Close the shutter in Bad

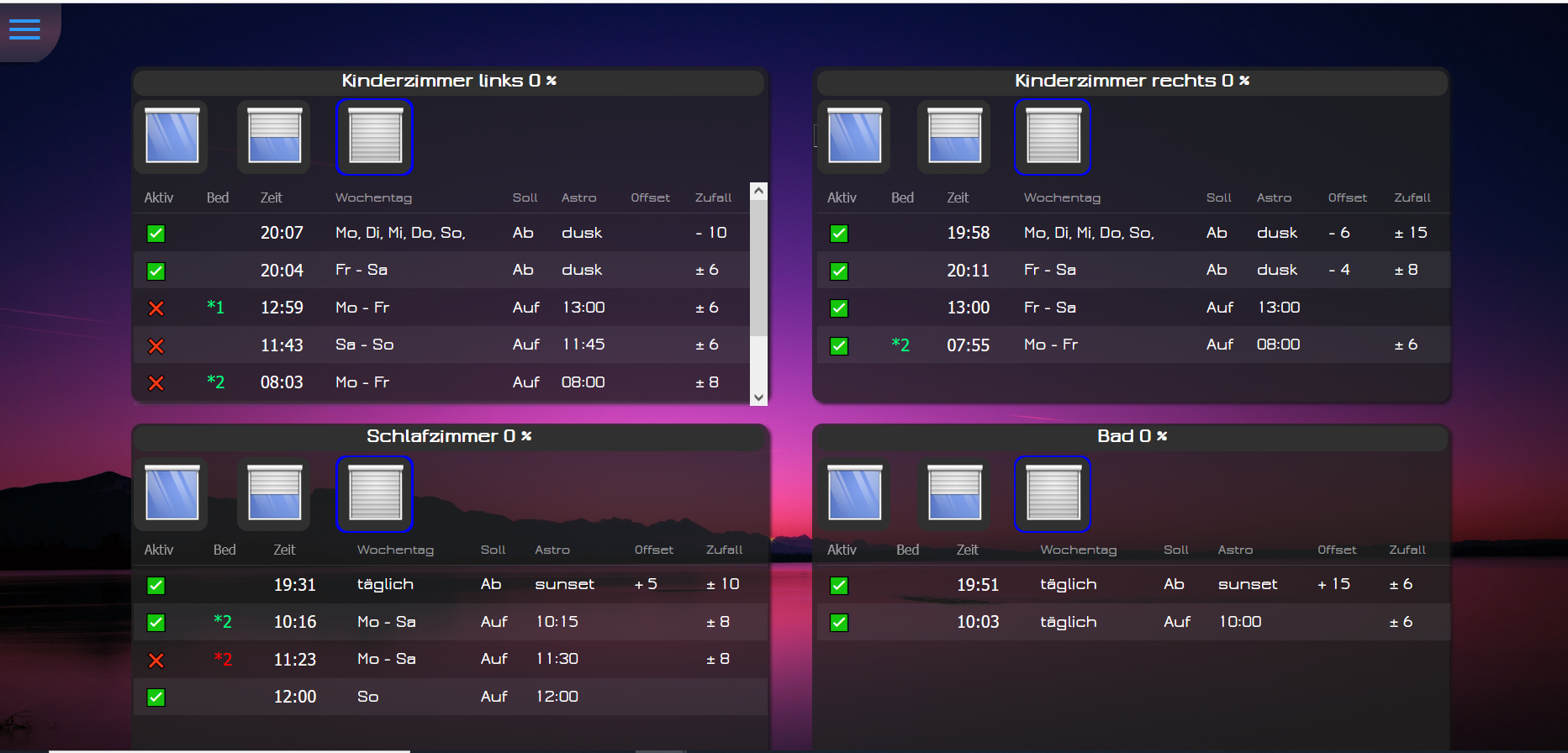pyautogui.click(x=1053, y=494)
